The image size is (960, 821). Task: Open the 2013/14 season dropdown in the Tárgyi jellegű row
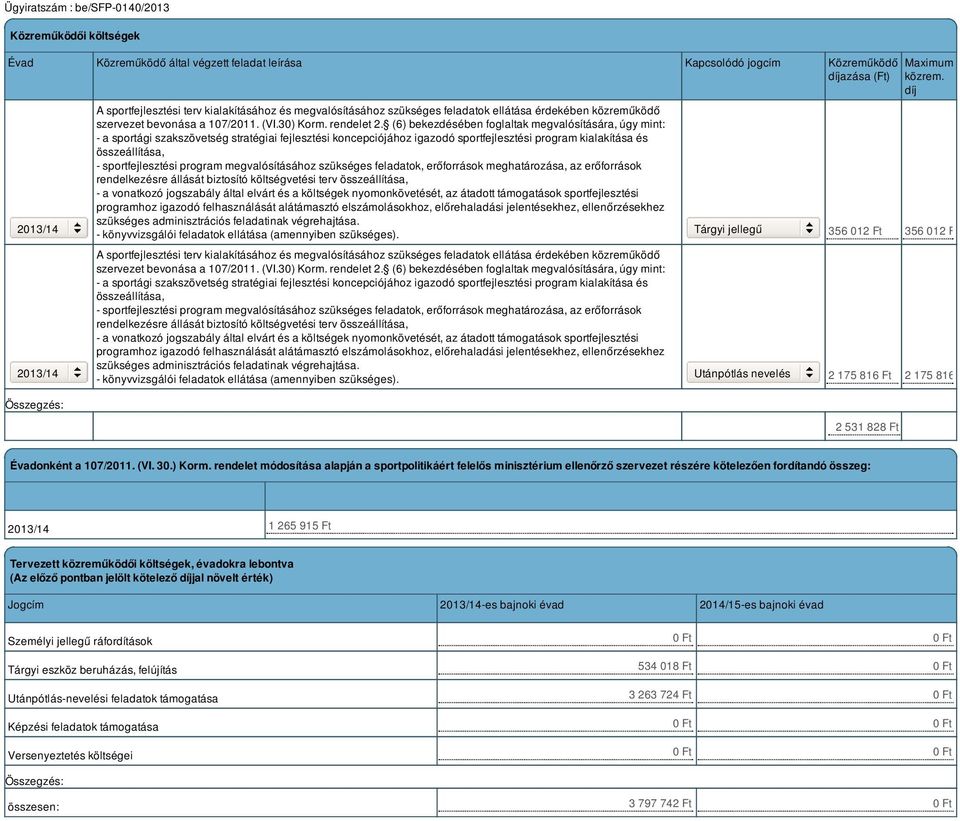point(49,228)
